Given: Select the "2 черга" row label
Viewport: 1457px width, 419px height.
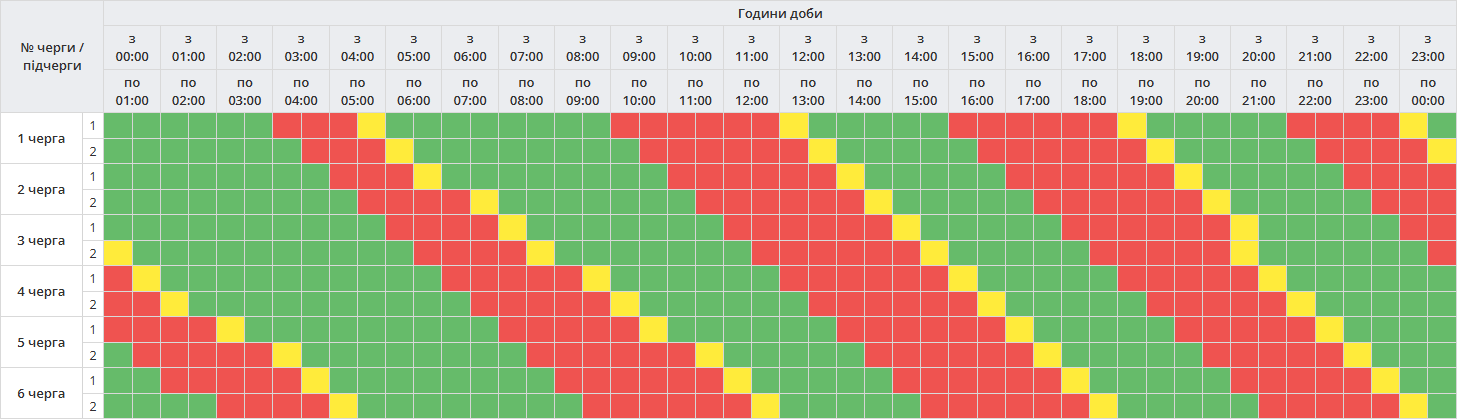Looking at the screenshot, I should 42,189.
